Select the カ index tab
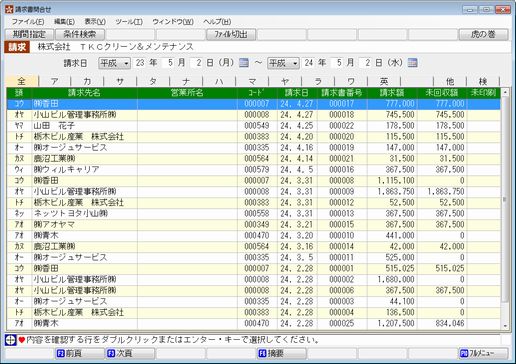 coord(87,81)
